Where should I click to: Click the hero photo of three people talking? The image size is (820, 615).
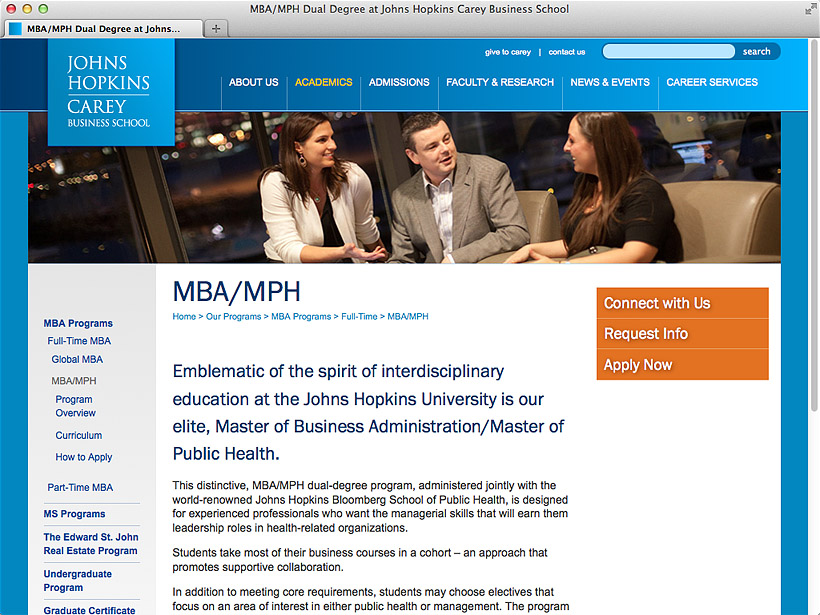[404, 187]
